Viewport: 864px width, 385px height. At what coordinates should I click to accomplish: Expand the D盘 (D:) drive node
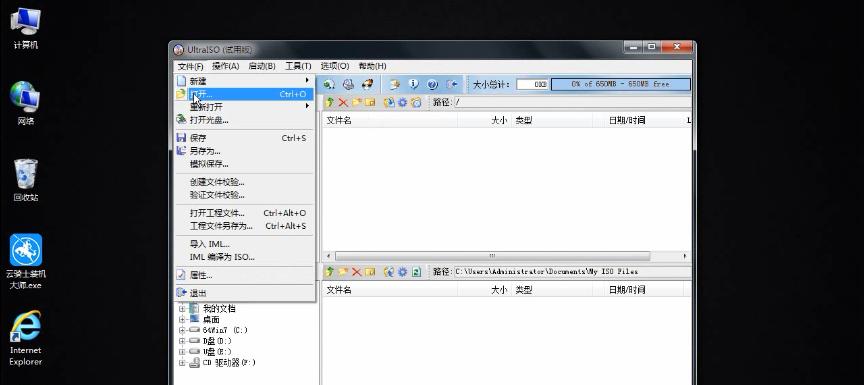(182, 341)
